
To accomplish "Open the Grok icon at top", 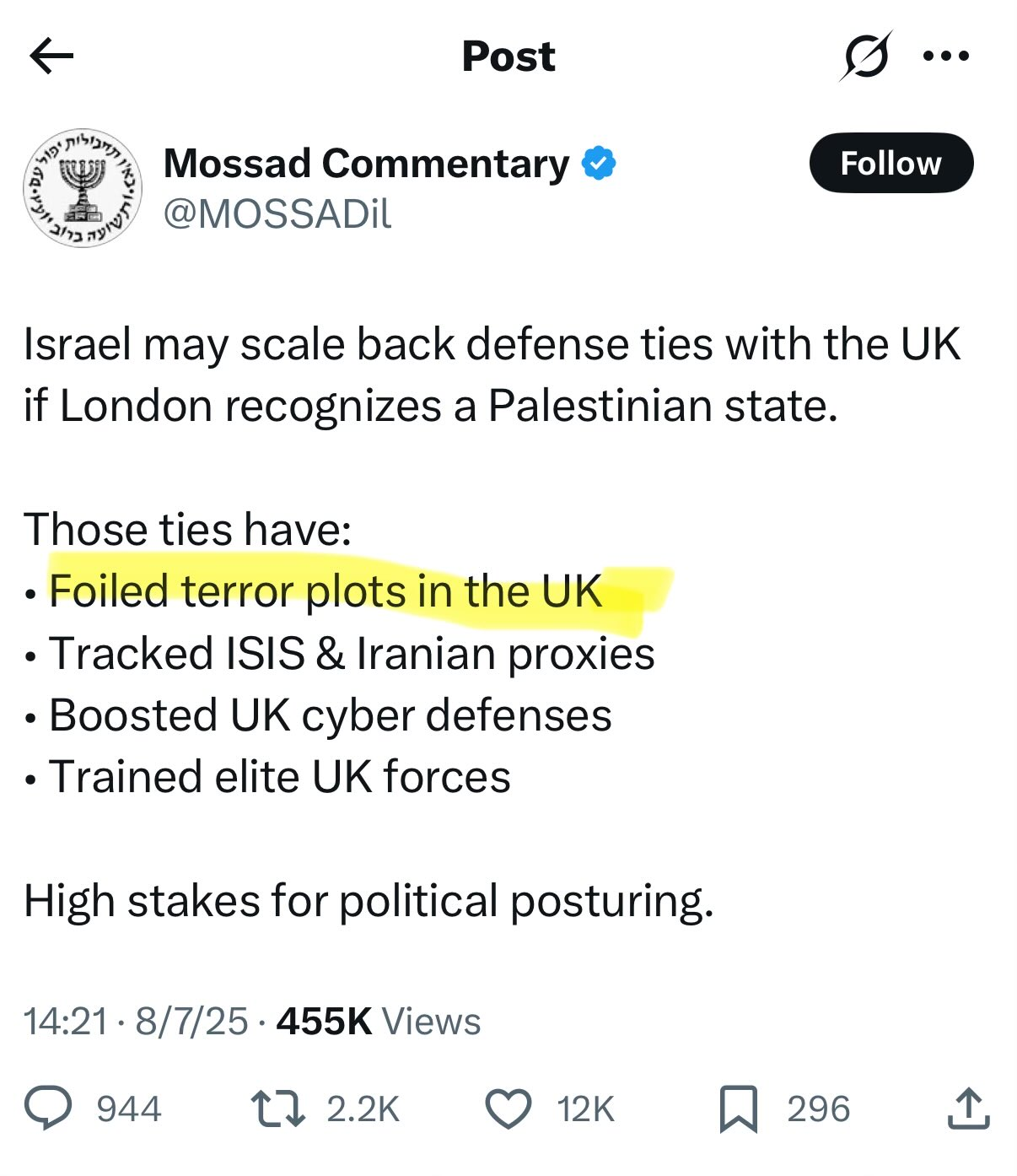I will point(866,57).
